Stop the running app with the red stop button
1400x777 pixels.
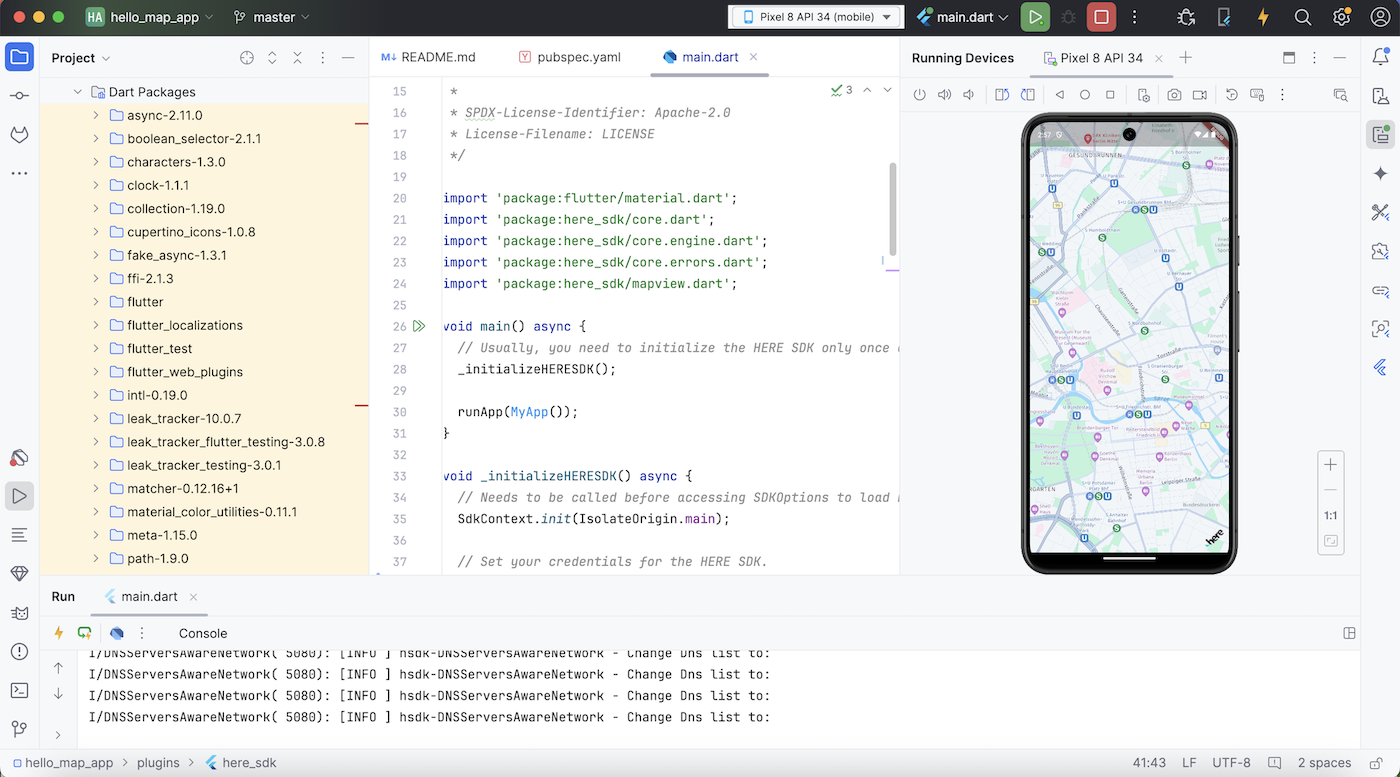[1101, 17]
